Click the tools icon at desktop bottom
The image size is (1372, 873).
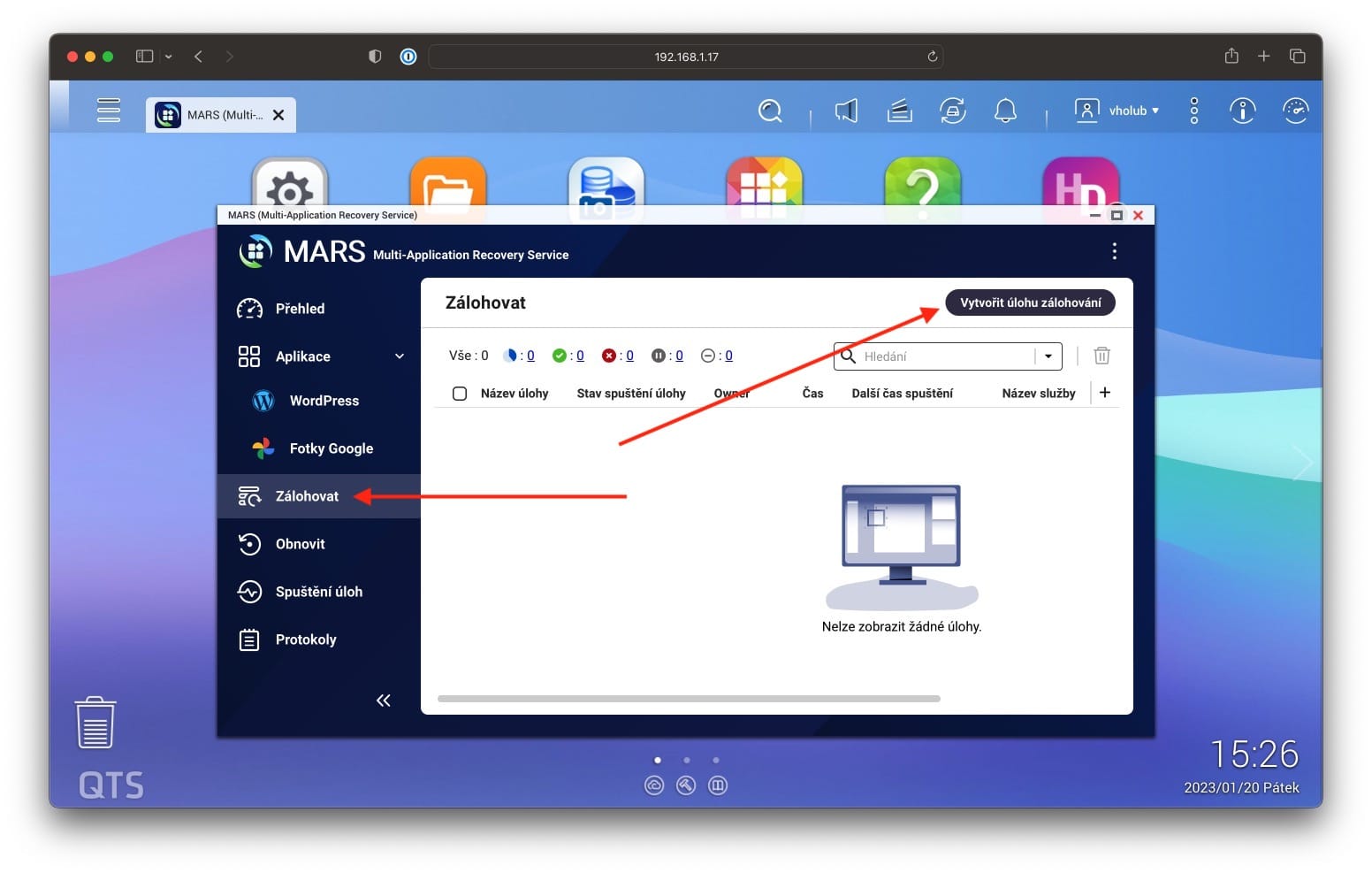(x=686, y=785)
